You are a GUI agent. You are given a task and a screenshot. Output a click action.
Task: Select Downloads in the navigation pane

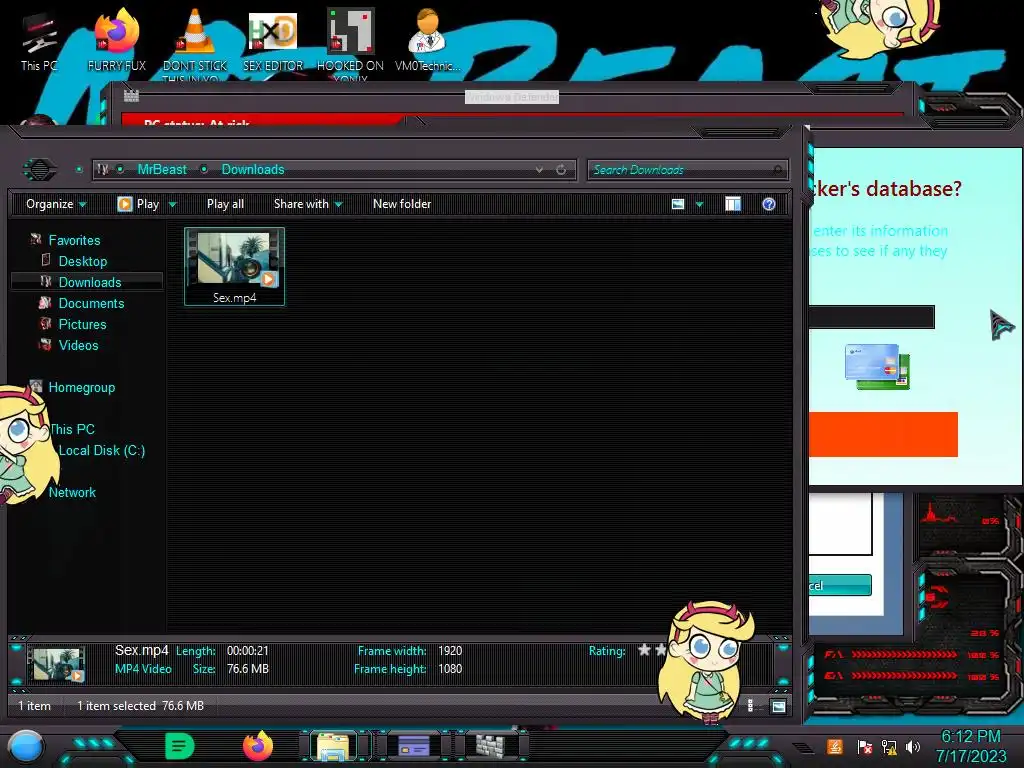tap(89, 282)
